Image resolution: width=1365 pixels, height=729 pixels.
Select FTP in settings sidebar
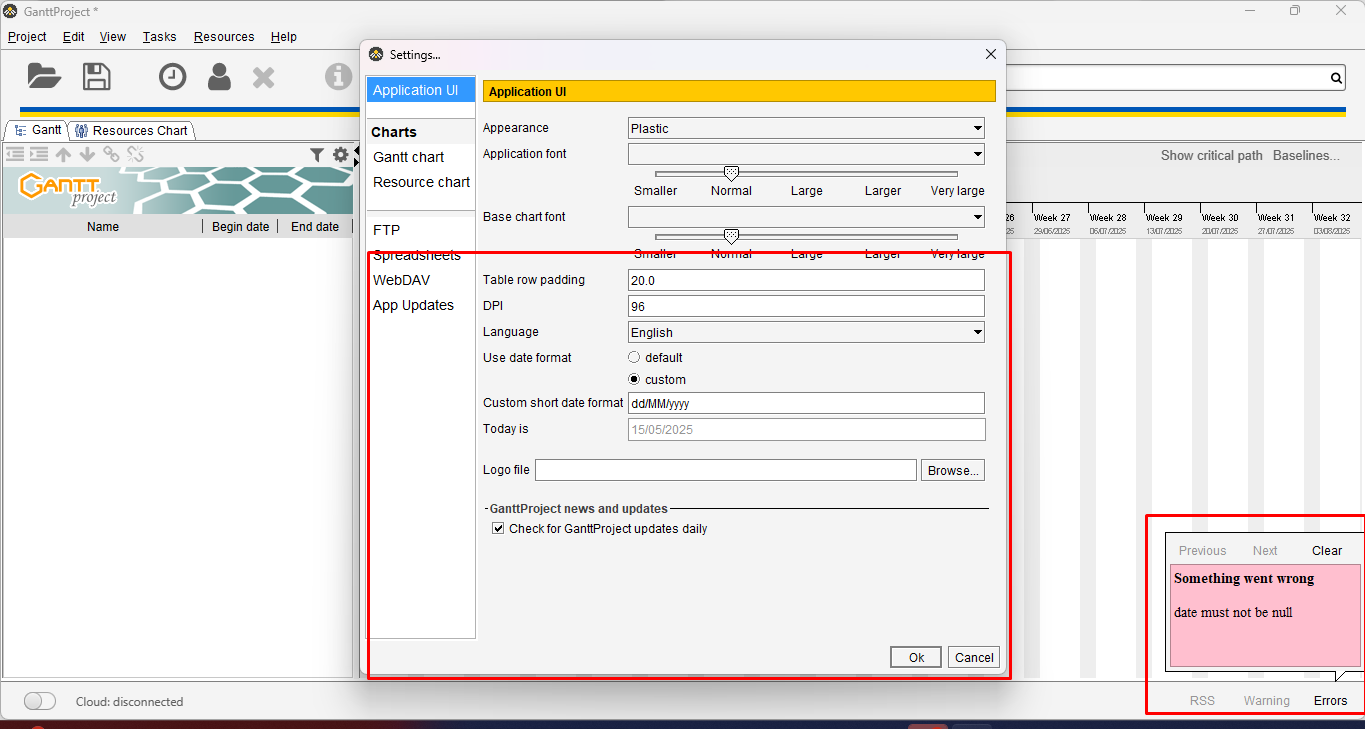pyautogui.click(x=386, y=230)
